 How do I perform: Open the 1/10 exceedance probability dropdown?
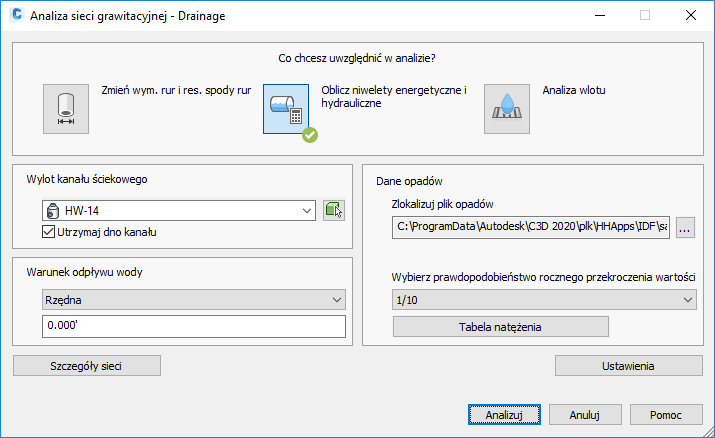(687, 300)
